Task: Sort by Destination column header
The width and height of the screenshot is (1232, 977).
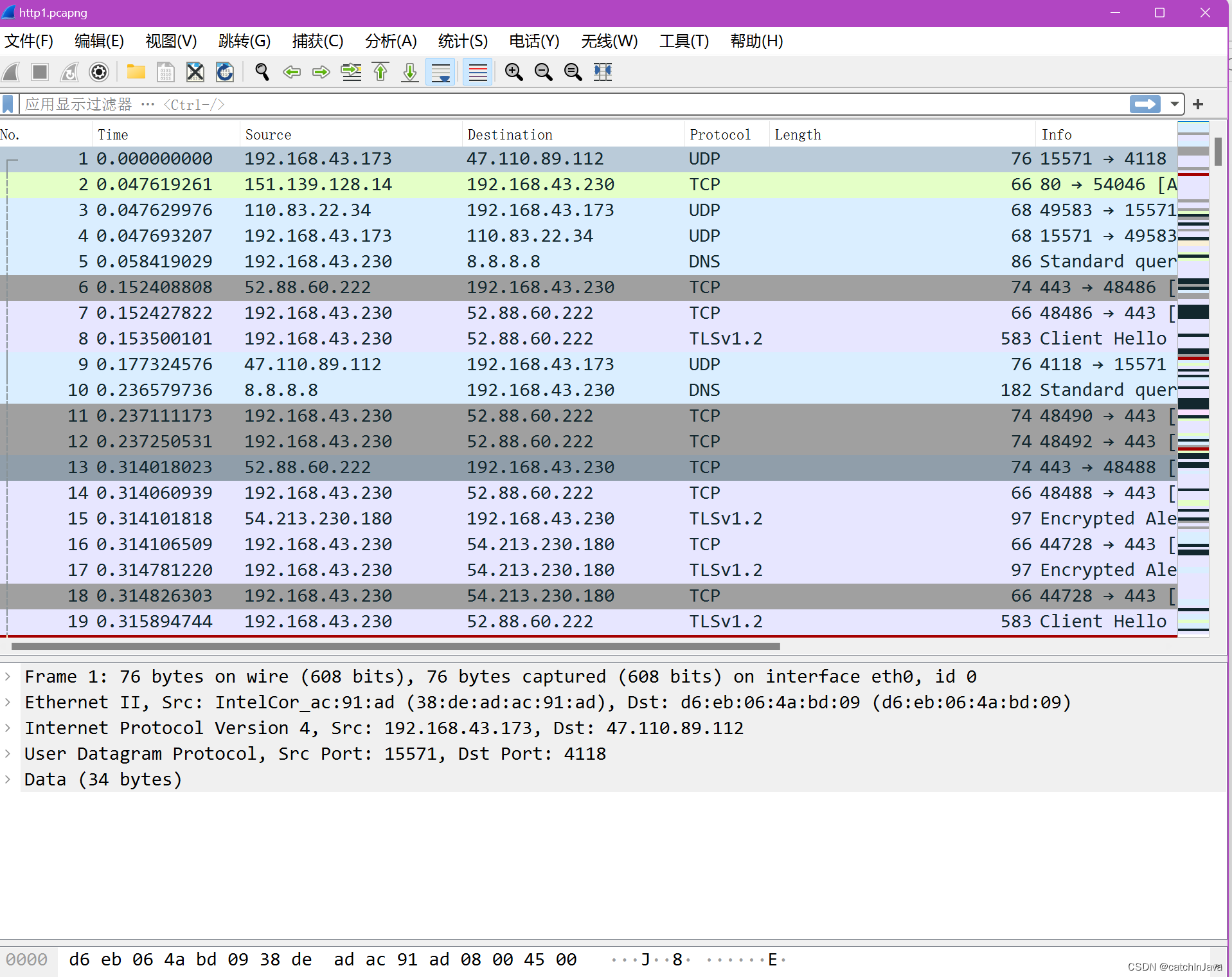Action: tap(573, 134)
